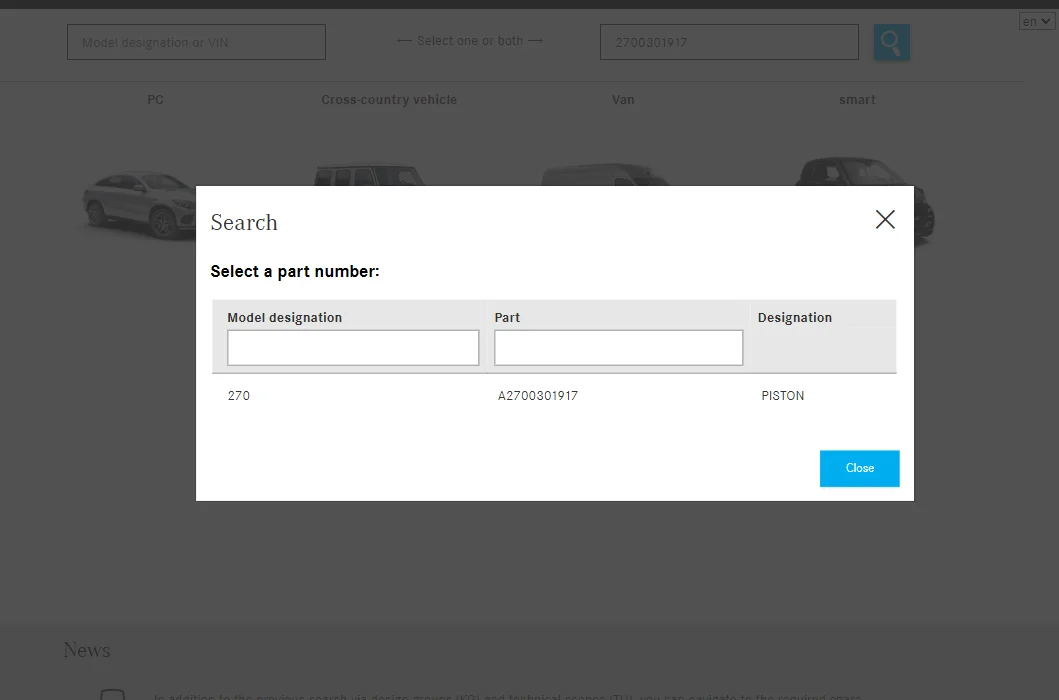1059x700 pixels.
Task: Select part number A2700301917
Action: coord(538,396)
